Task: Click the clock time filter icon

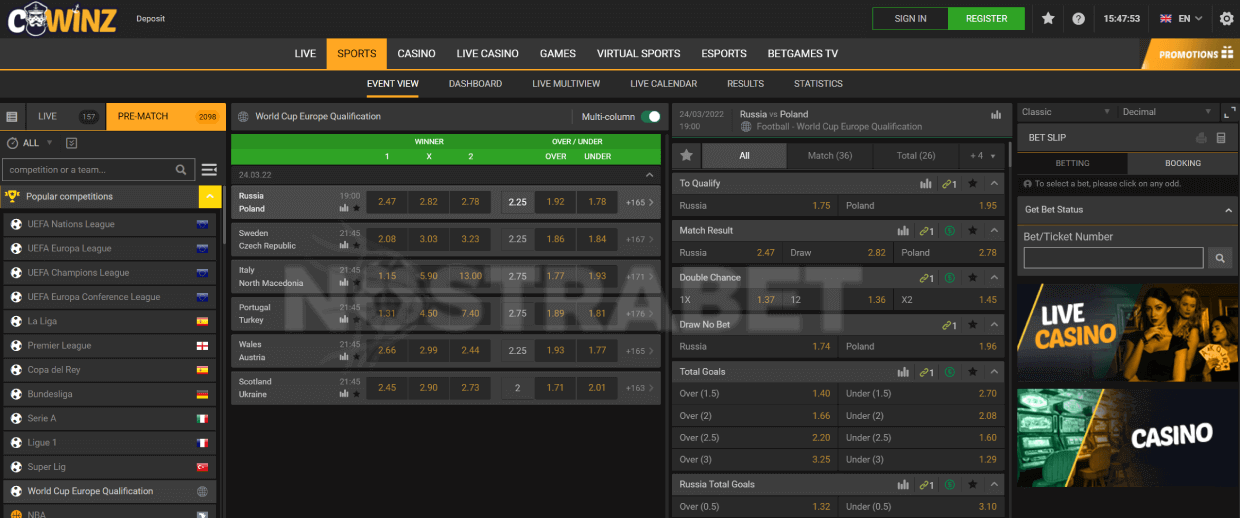Action: 12,143
